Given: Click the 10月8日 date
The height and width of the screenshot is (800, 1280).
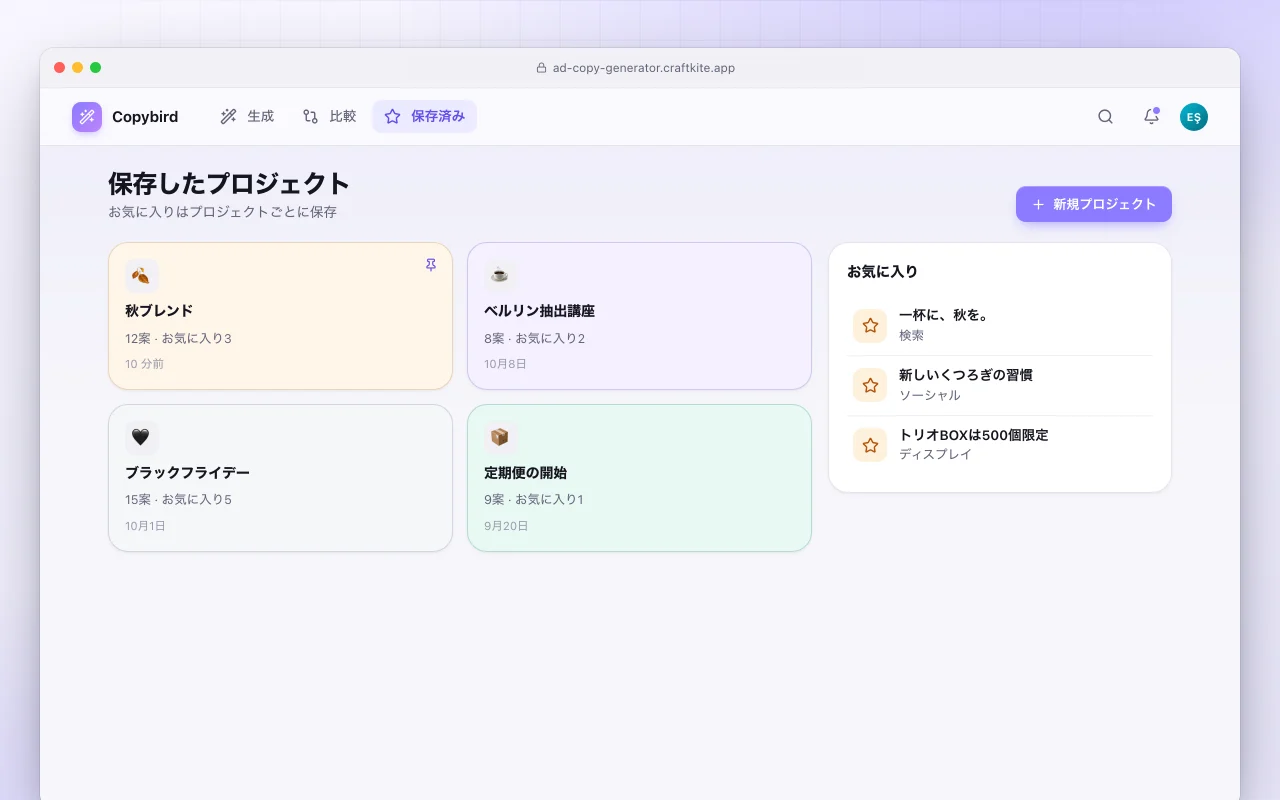Looking at the screenshot, I should tap(505, 364).
